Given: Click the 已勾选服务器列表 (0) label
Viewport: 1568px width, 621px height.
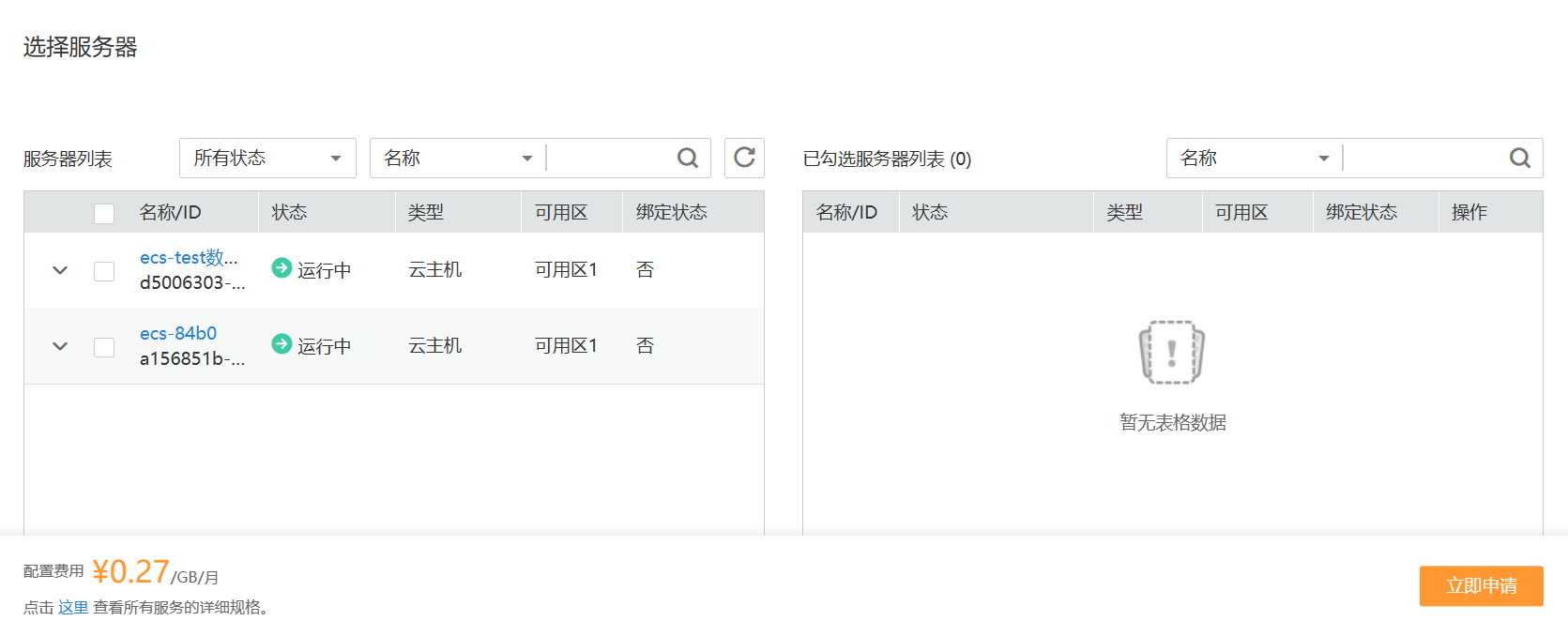Looking at the screenshot, I should [x=887, y=159].
